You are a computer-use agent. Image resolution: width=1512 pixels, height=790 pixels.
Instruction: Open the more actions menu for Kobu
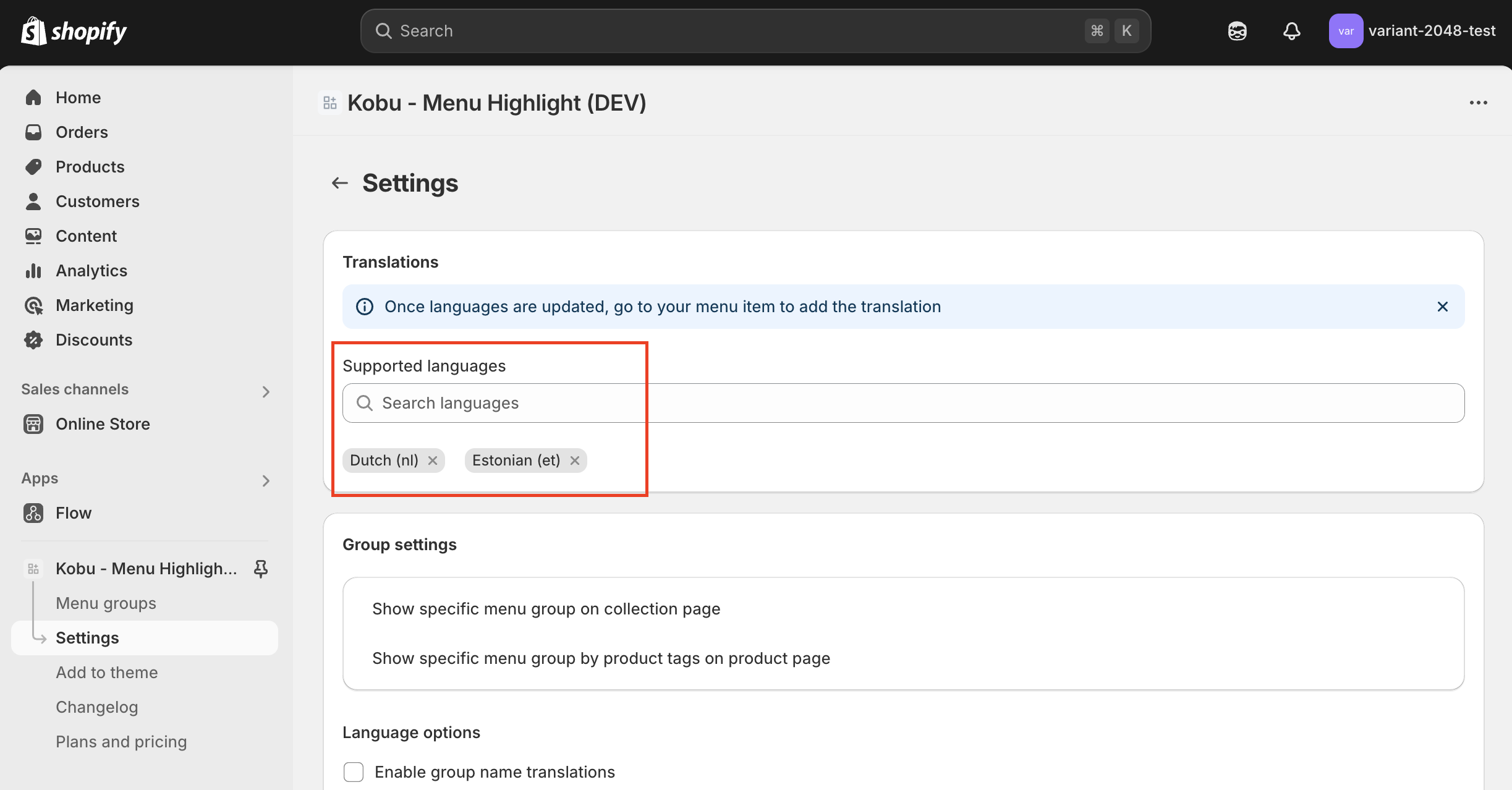point(1479,102)
